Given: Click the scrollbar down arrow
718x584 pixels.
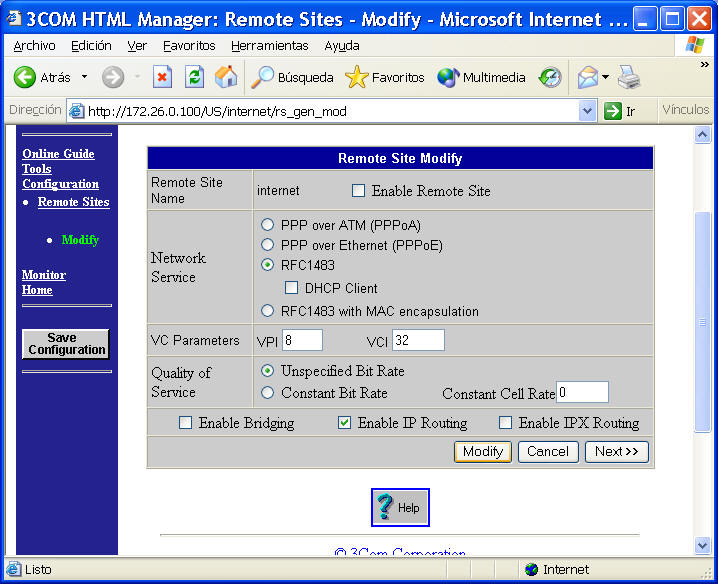Looking at the screenshot, I should [702, 545].
